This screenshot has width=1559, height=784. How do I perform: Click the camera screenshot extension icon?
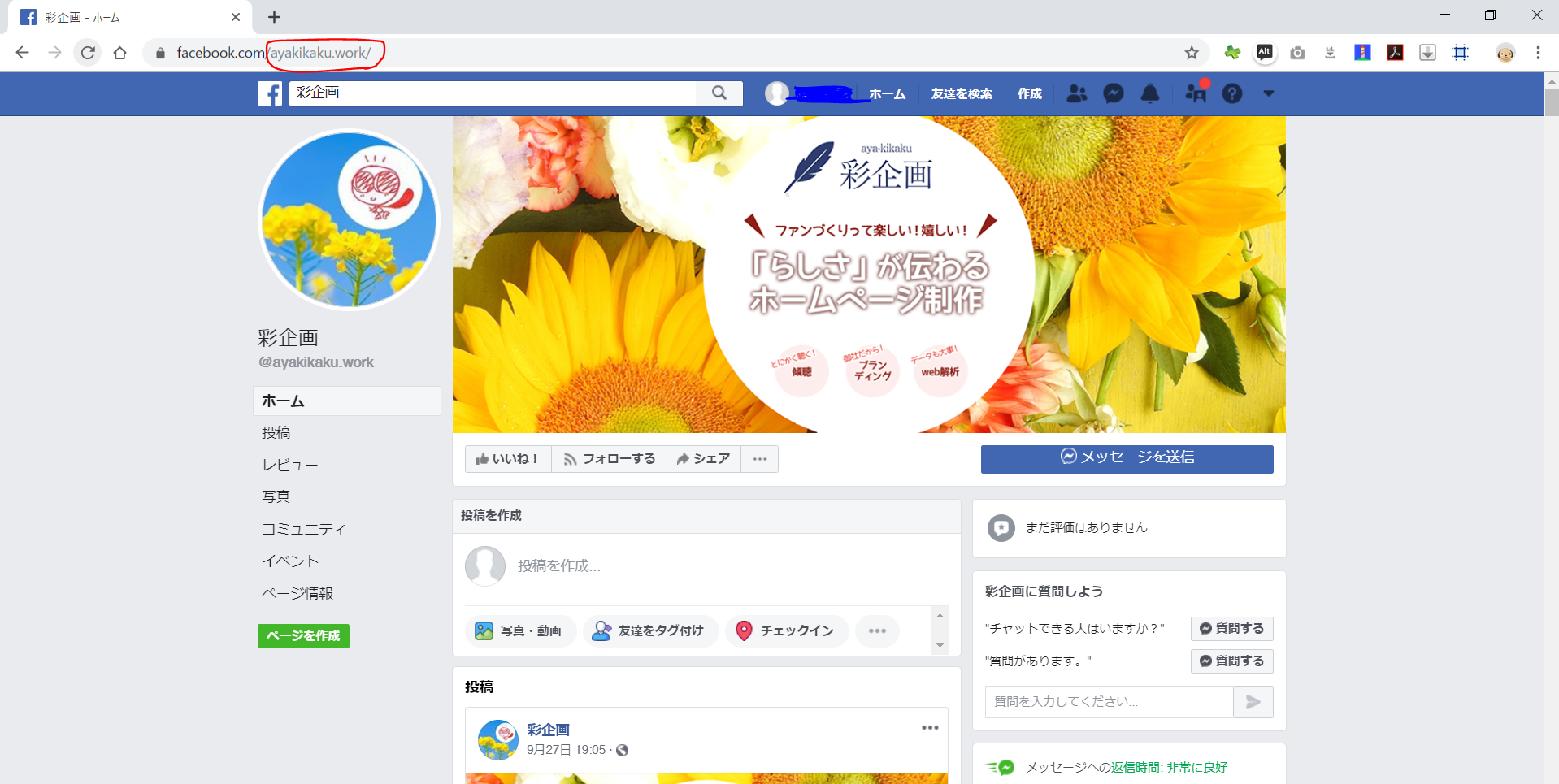(1297, 53)
